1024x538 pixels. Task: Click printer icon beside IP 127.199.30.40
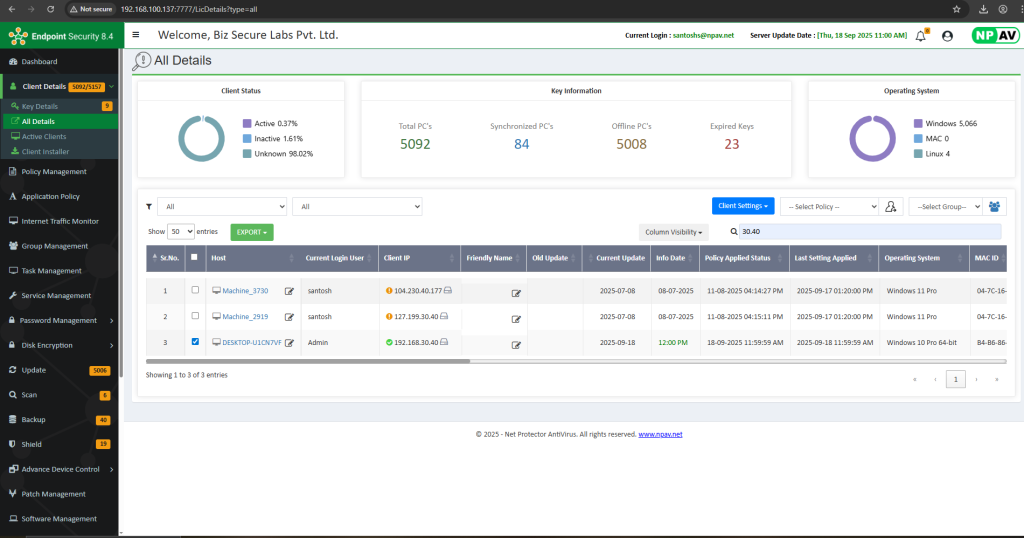[x=448, y=317]
